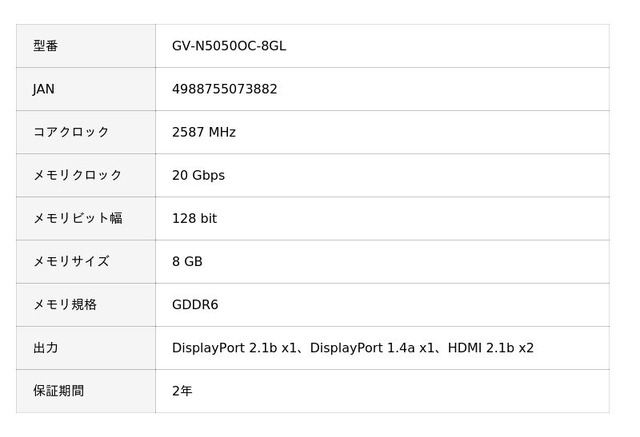This screenshot has width=640, height=437.
Task: Click the メモリクロック label
Action: 78,175
